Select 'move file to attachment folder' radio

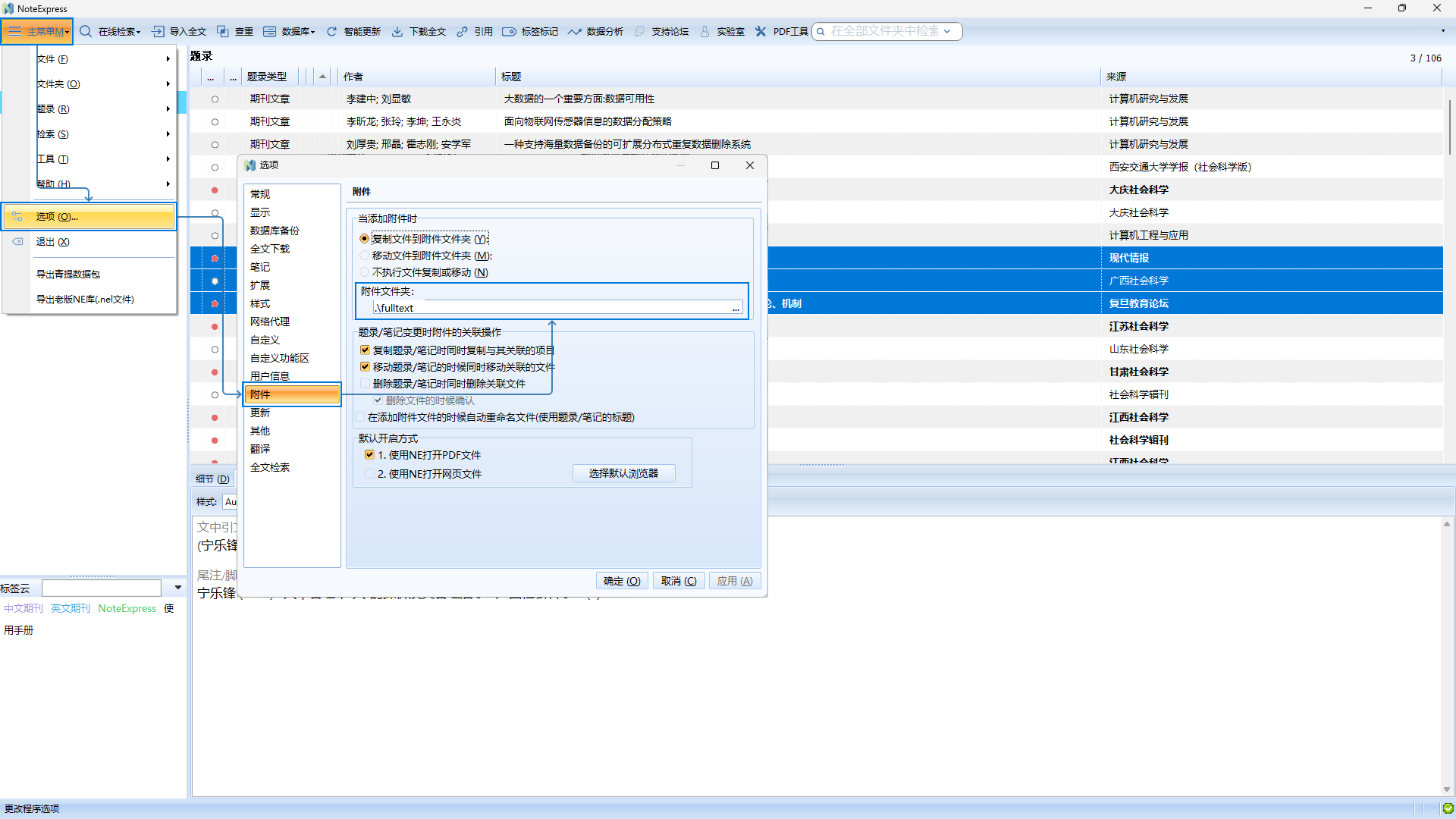pos(364,256)
